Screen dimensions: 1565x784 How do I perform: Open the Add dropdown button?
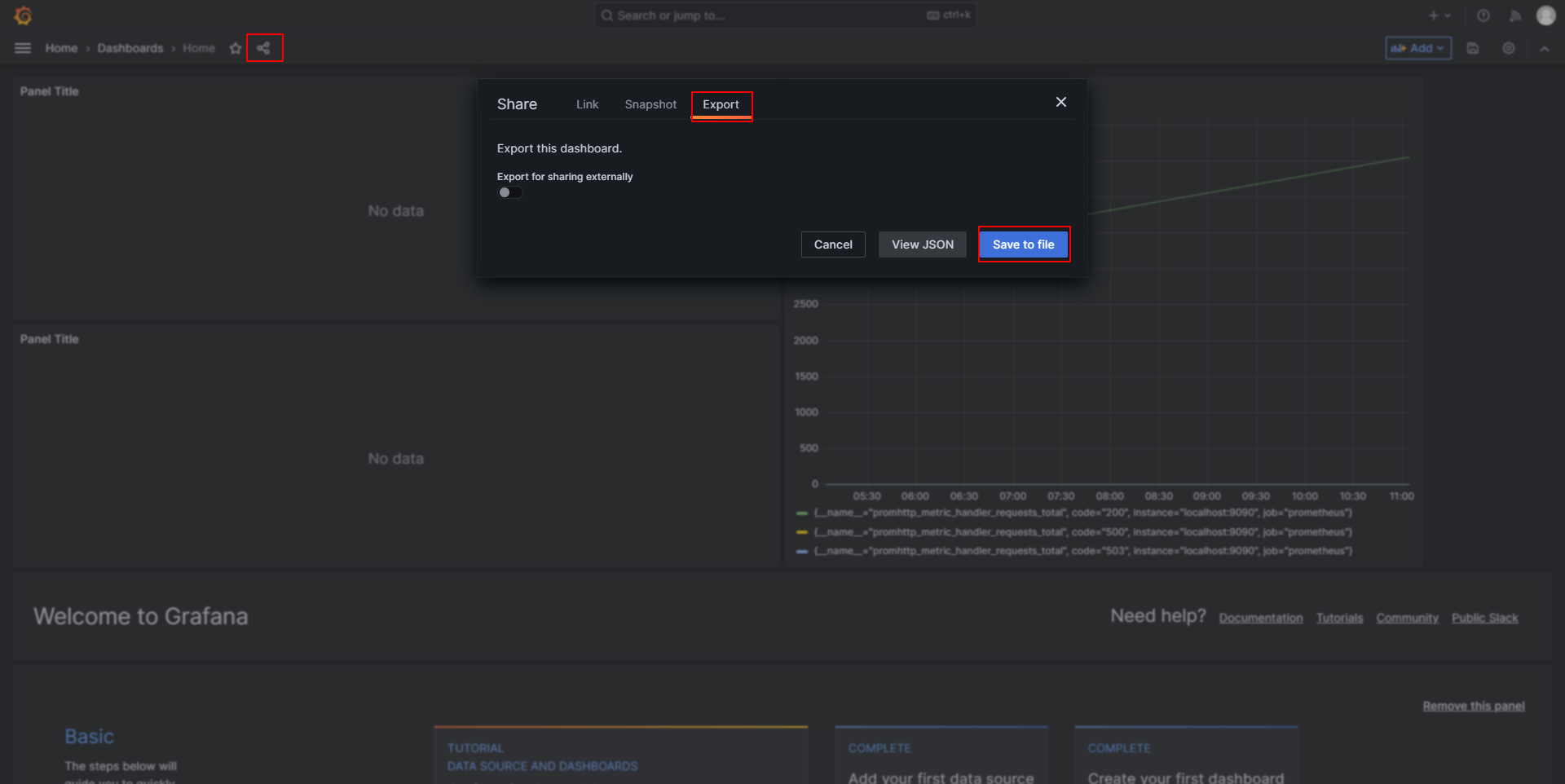[1418, 48]
